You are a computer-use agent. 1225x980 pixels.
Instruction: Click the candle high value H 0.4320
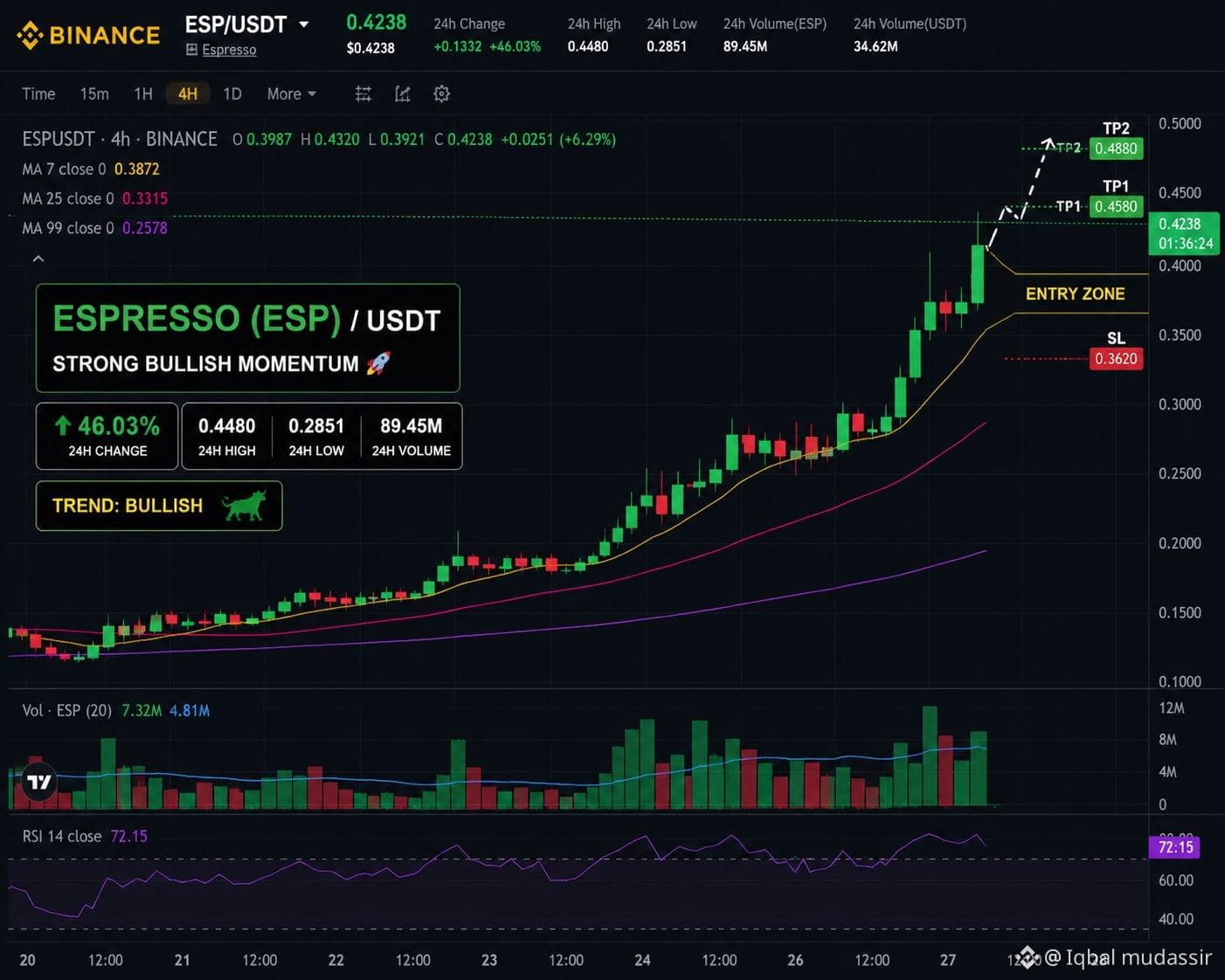click(x=330, y=139)
